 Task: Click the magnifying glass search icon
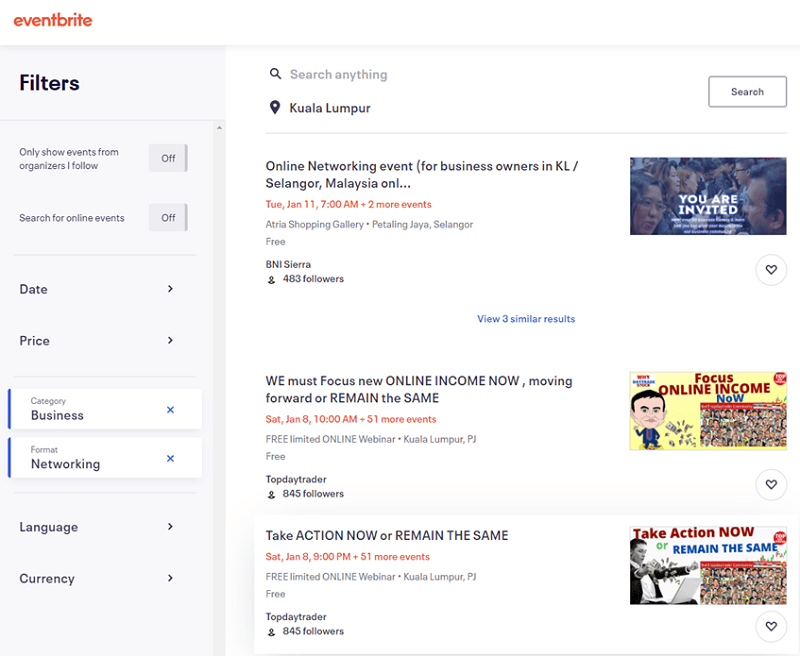[275, 74]
